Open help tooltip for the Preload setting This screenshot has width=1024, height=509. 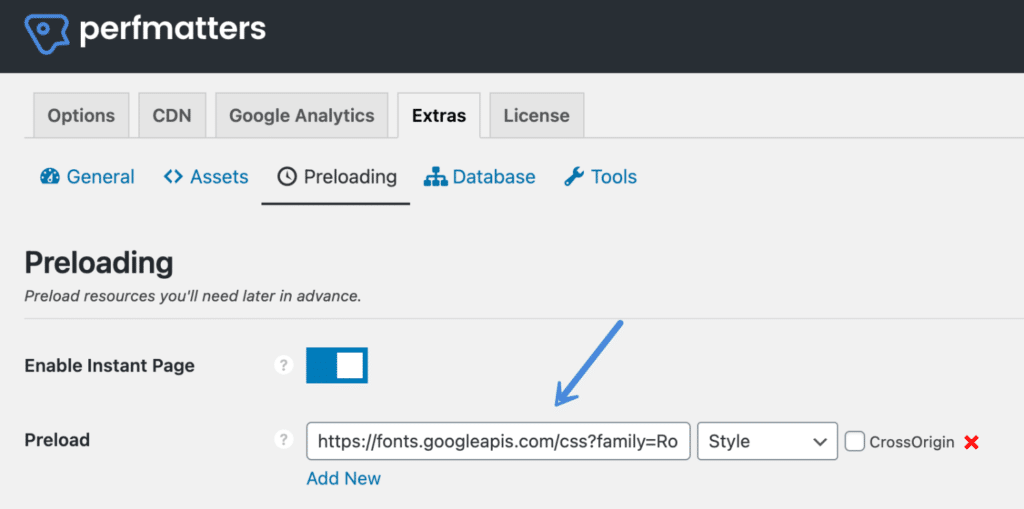point(283,441)
